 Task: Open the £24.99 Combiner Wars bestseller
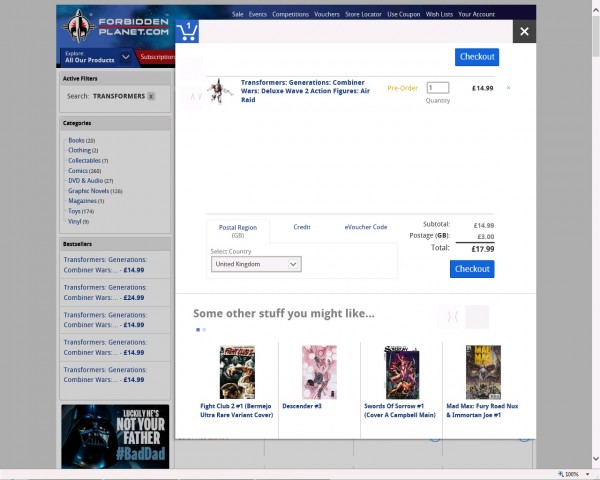pyautogui.click(x=105, y=292)
